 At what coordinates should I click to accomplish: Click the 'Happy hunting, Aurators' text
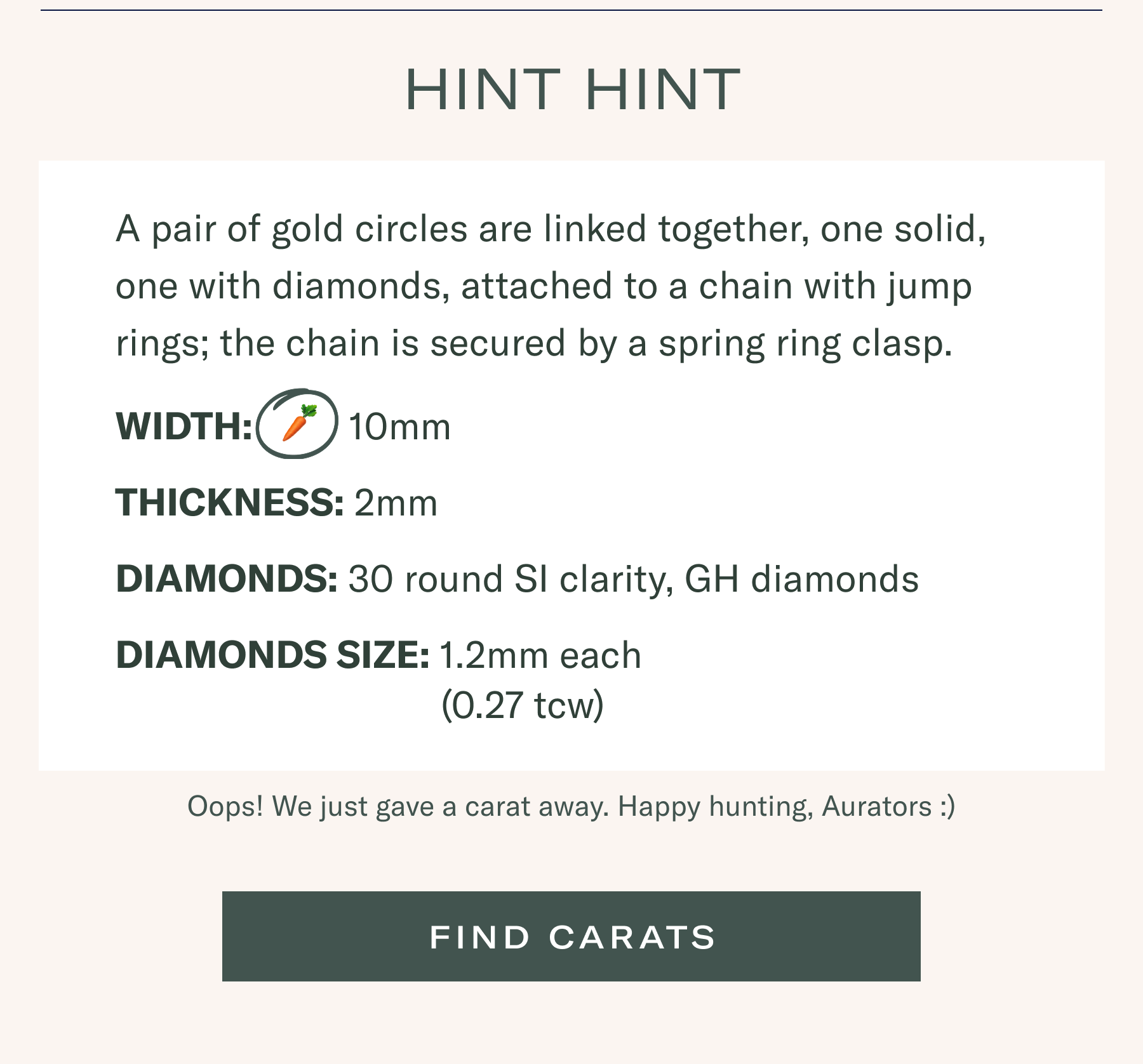[x=786, y=806]
